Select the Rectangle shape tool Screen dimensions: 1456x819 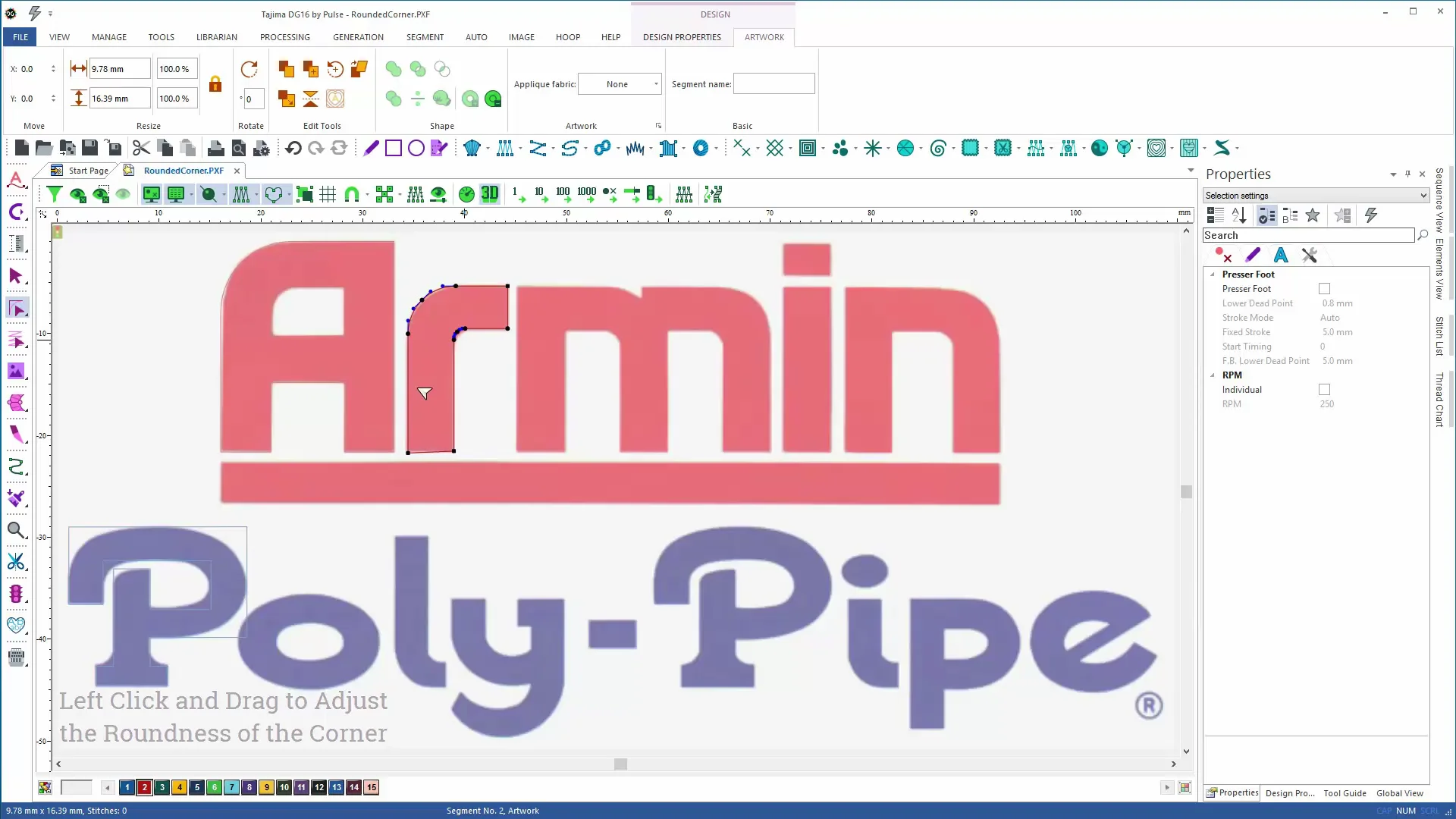[393, 149]
